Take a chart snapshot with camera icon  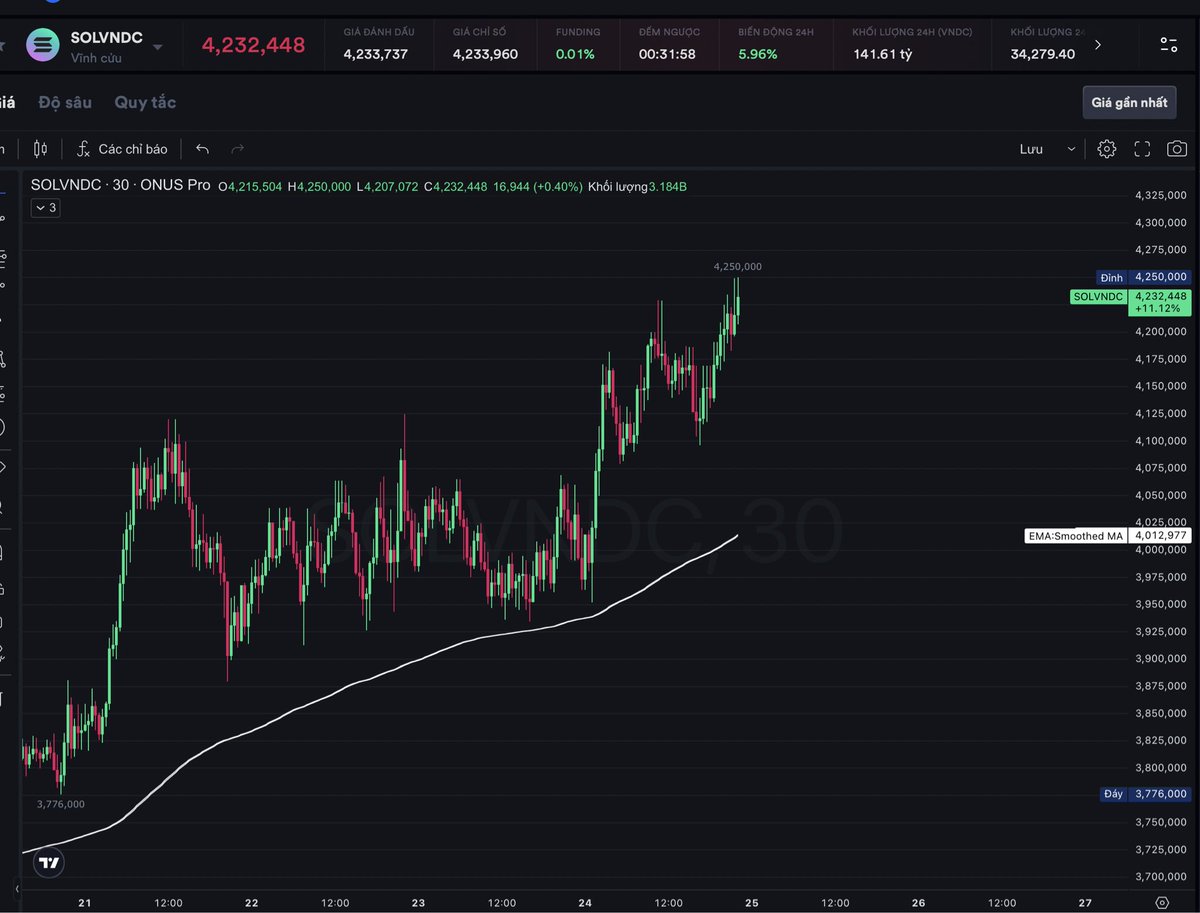pyautogui.click(x=1177, y=149)
